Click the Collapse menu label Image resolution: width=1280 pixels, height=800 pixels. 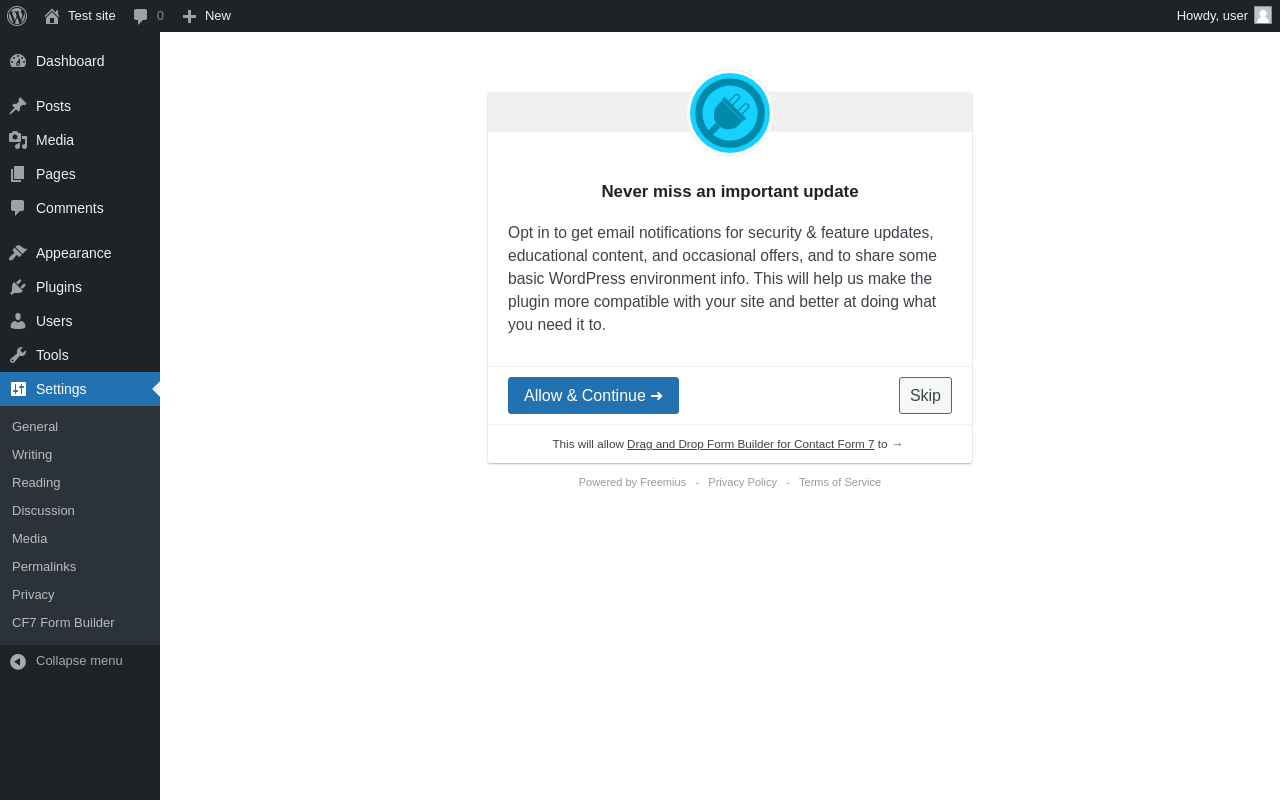click(79, 661)
